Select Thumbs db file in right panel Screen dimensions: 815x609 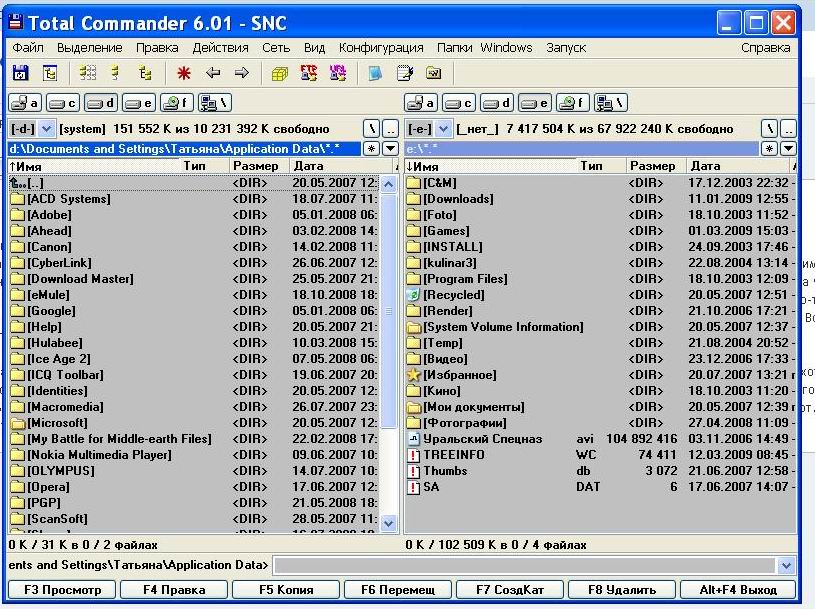point(601,471)
